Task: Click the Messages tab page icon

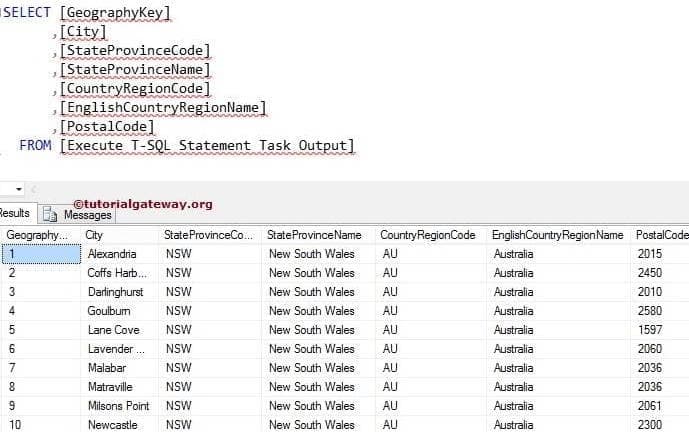Action: coord(50,214)
